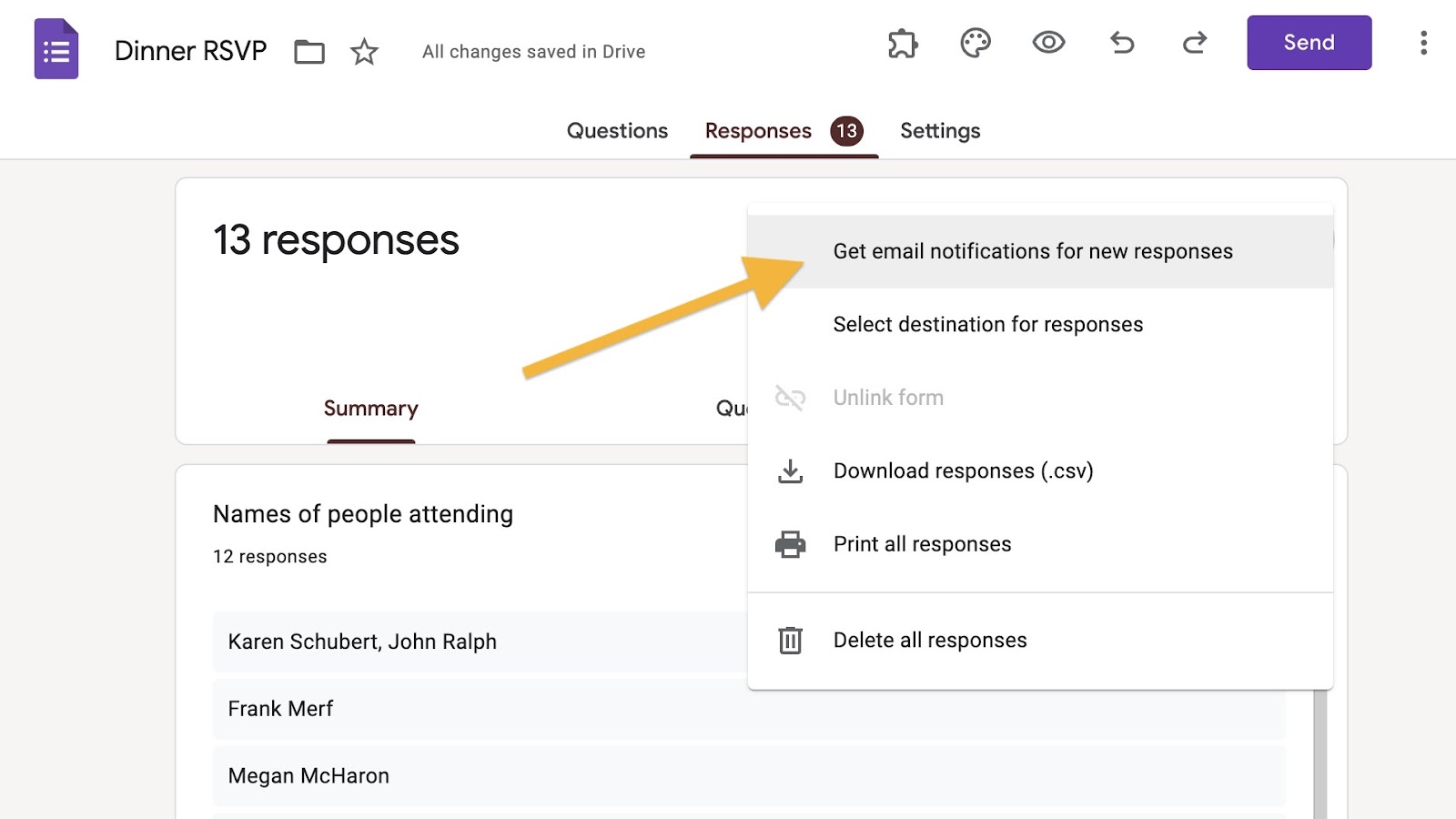1456x819 pixels.
Task: Click the printer icon for Print all responses
Action: coord(790,544)
